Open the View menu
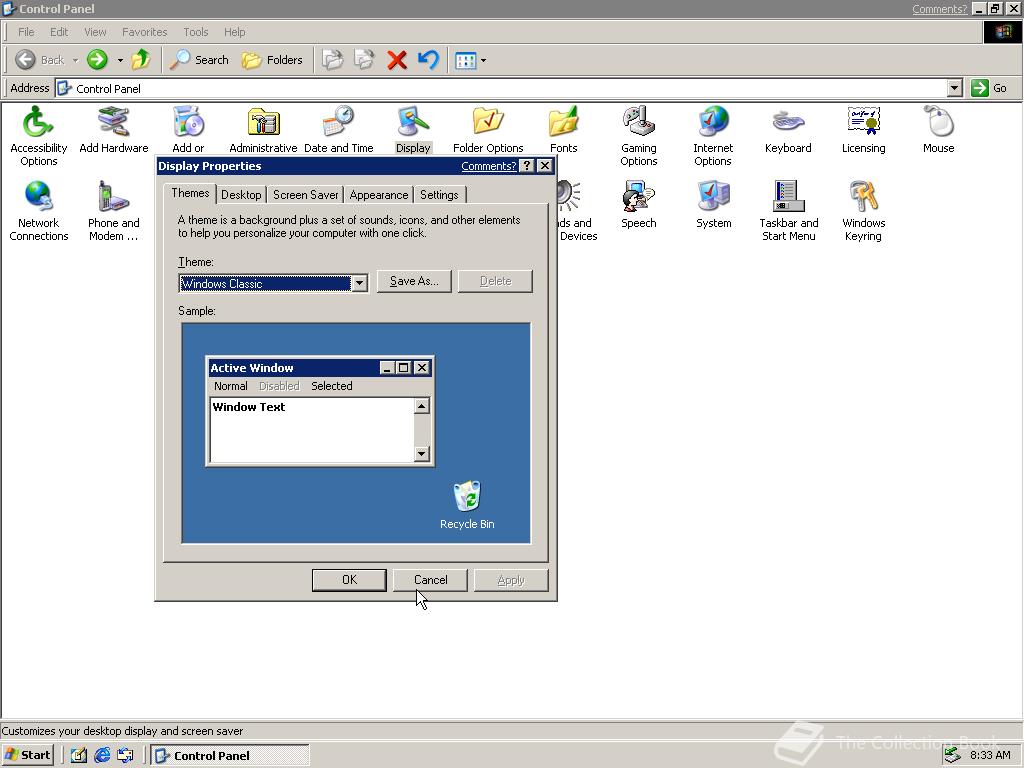 (x=95, y=32)
